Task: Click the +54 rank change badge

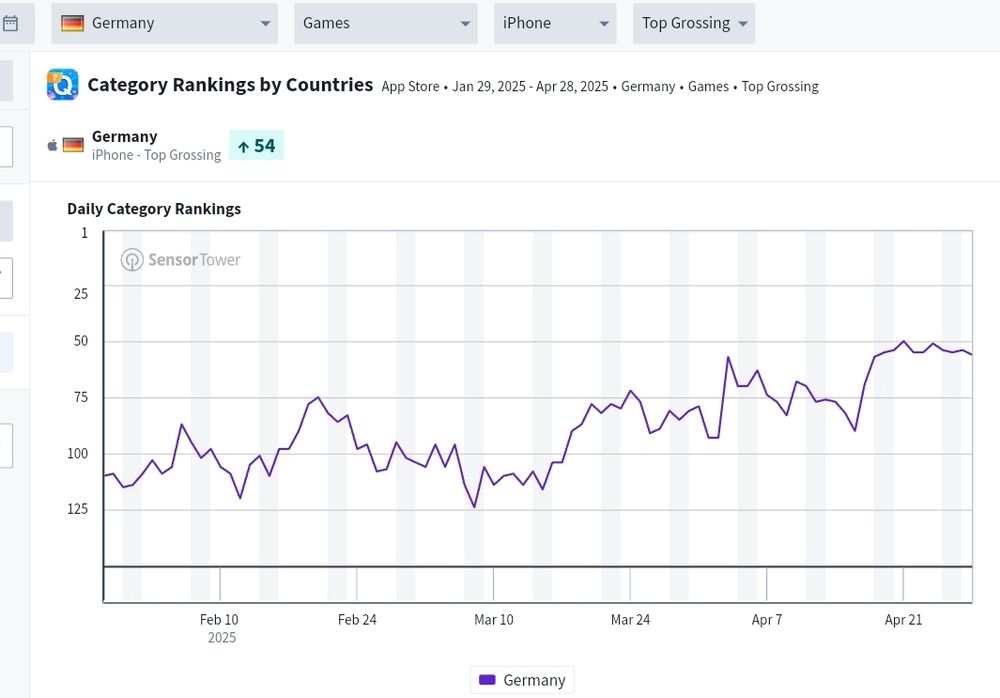Action: (x=256, y=145)
